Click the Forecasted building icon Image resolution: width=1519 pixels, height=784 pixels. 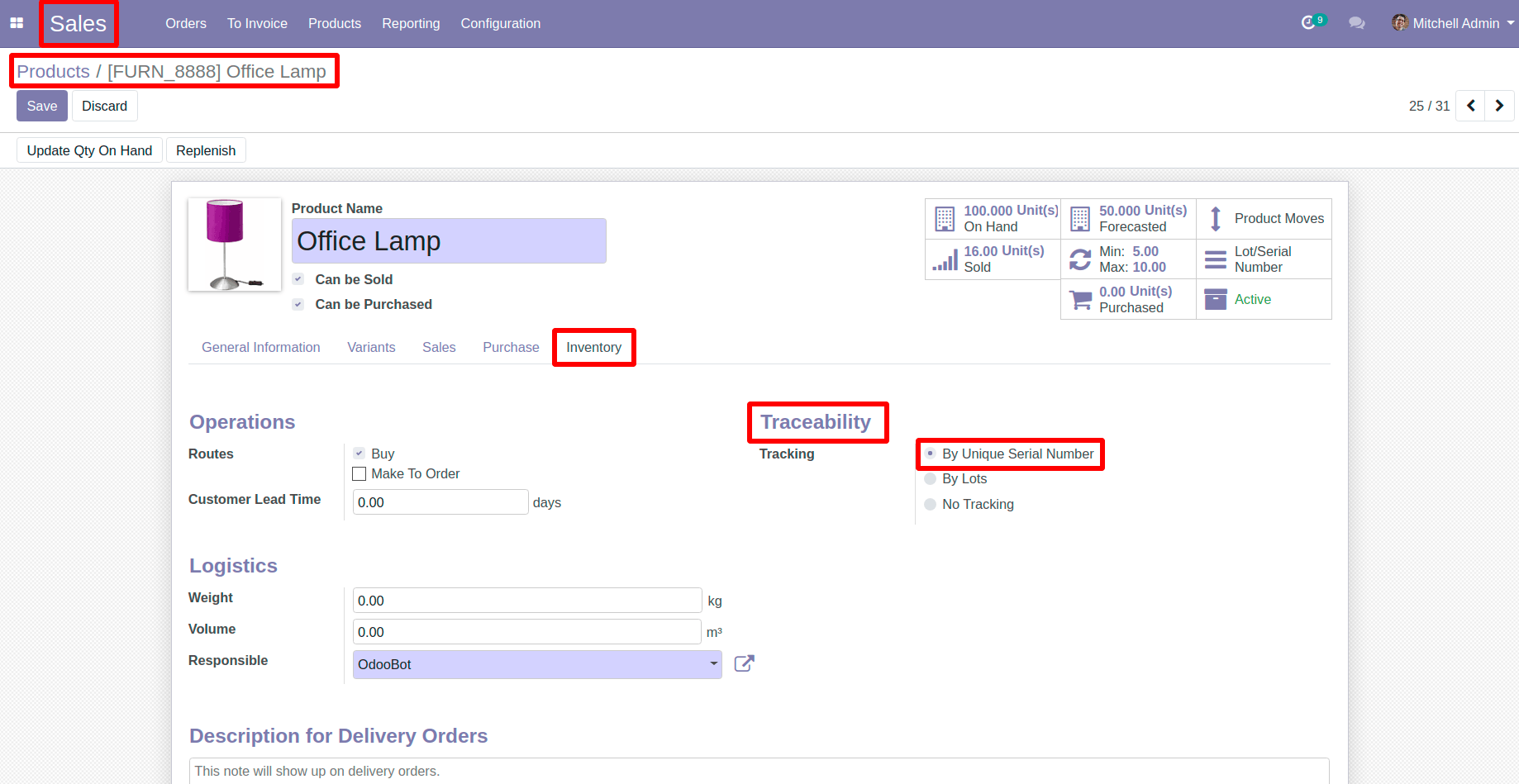pyautogui.click(x=1080, y=219)
